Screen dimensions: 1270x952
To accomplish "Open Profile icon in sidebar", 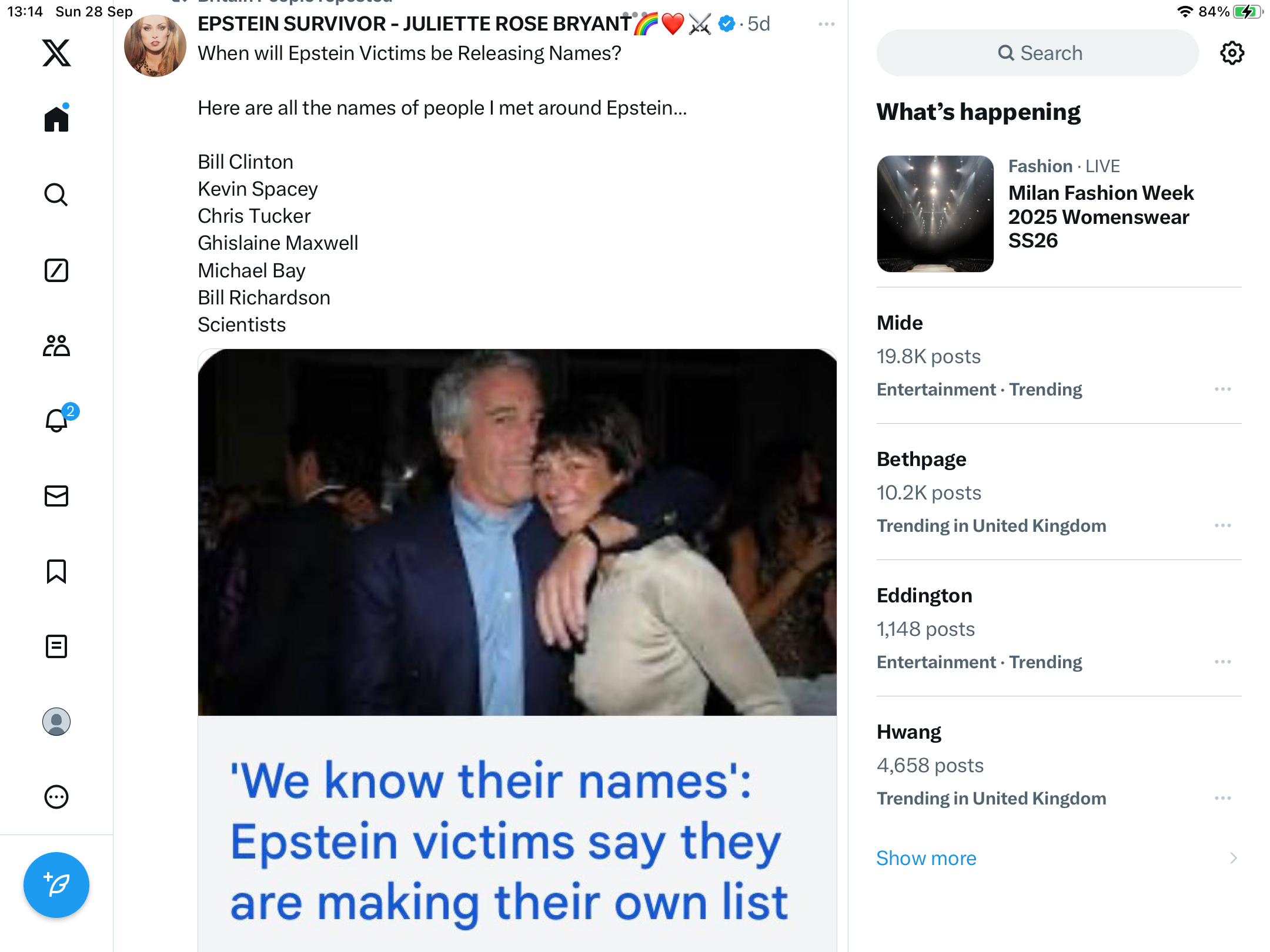I will coord(56,722).
